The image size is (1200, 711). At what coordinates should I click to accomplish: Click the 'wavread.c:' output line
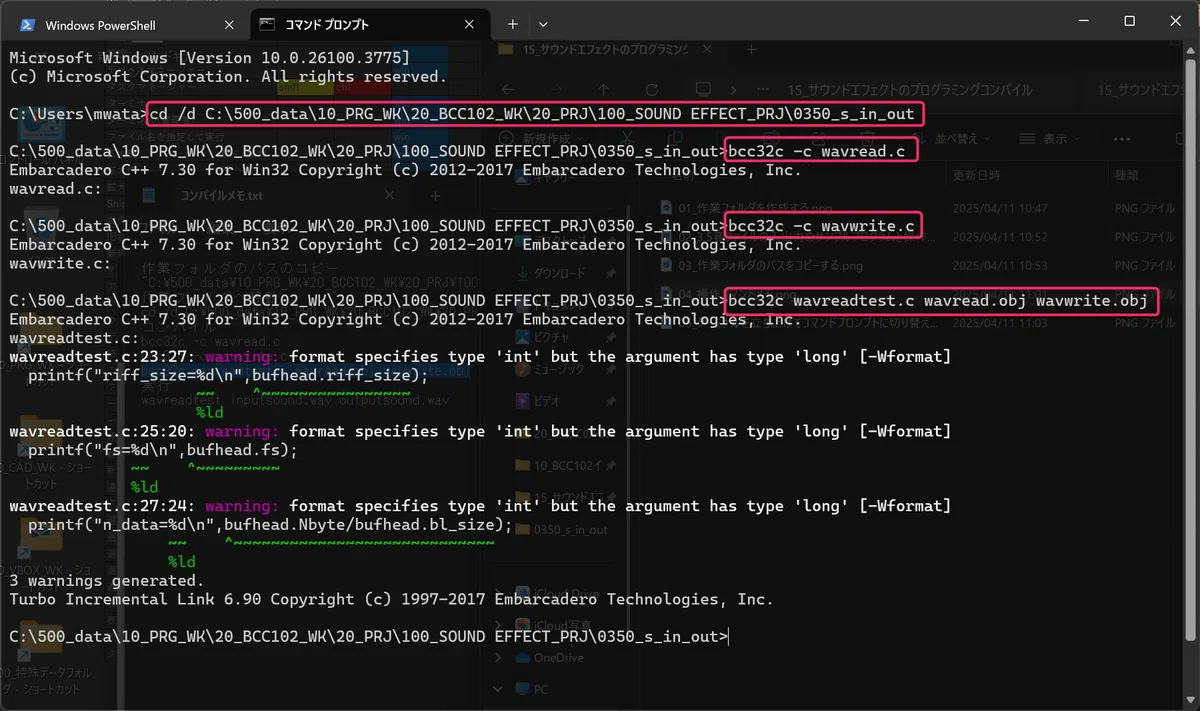[55, 189]
